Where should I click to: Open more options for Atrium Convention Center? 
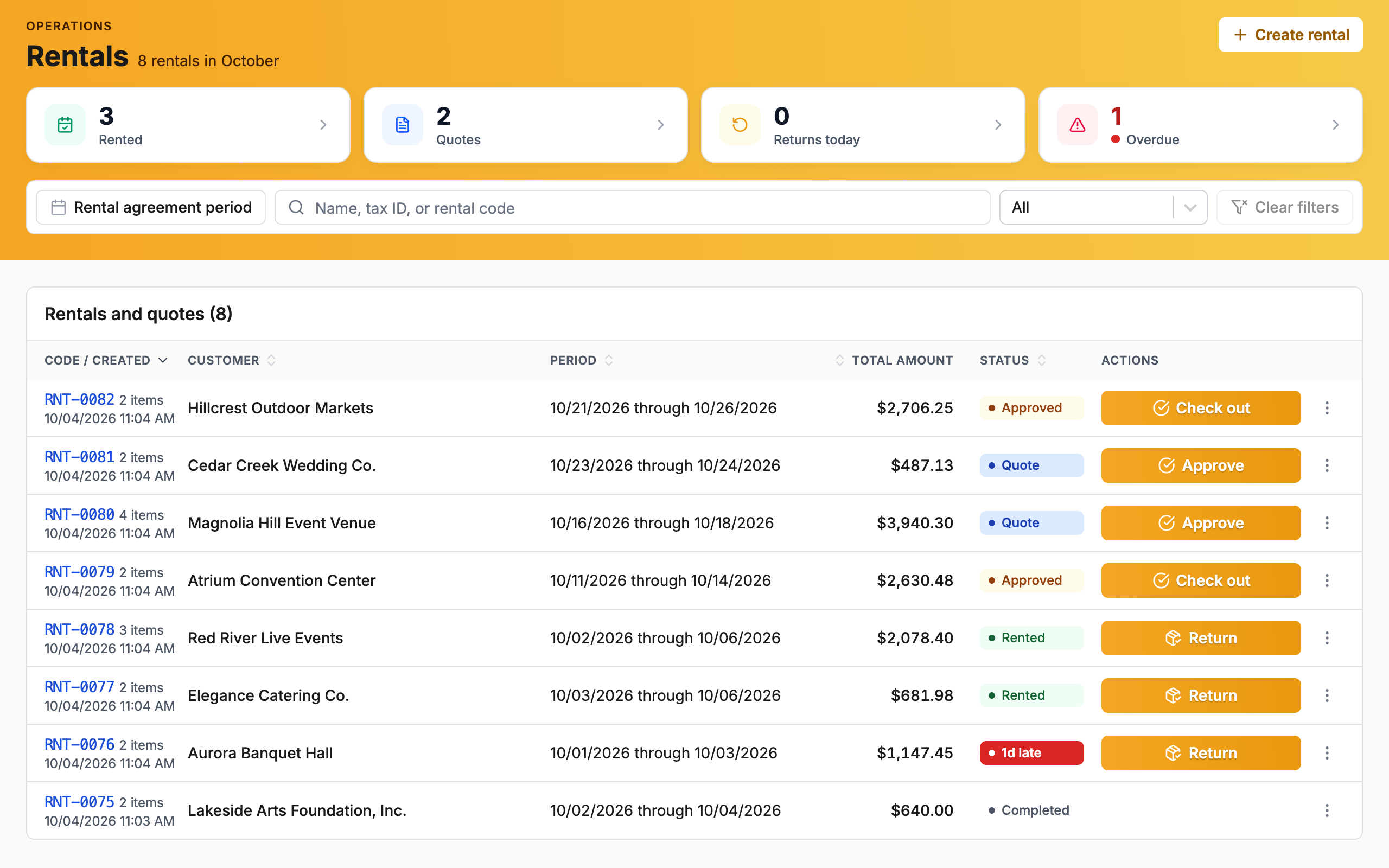(1327, 580)
